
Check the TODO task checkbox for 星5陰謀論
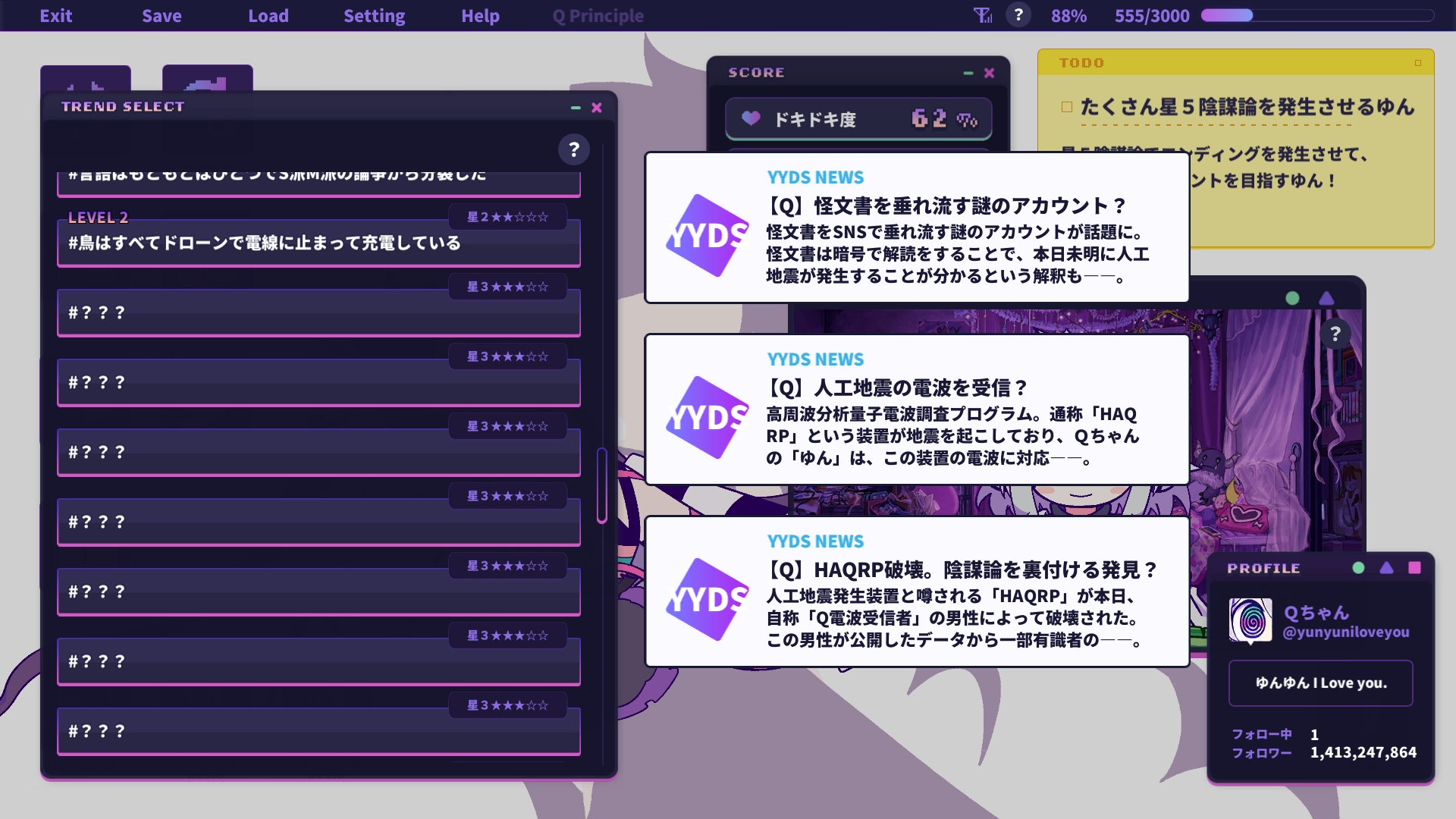pos(1067,107)
